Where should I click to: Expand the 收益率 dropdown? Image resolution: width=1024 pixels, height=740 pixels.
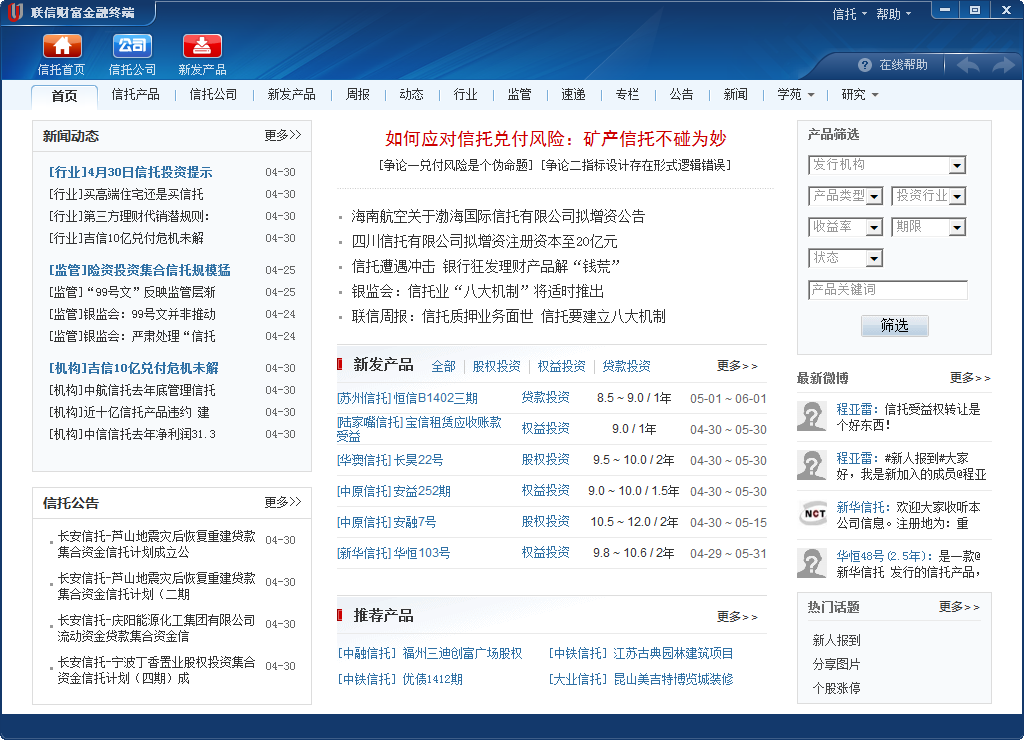[874, 227]
